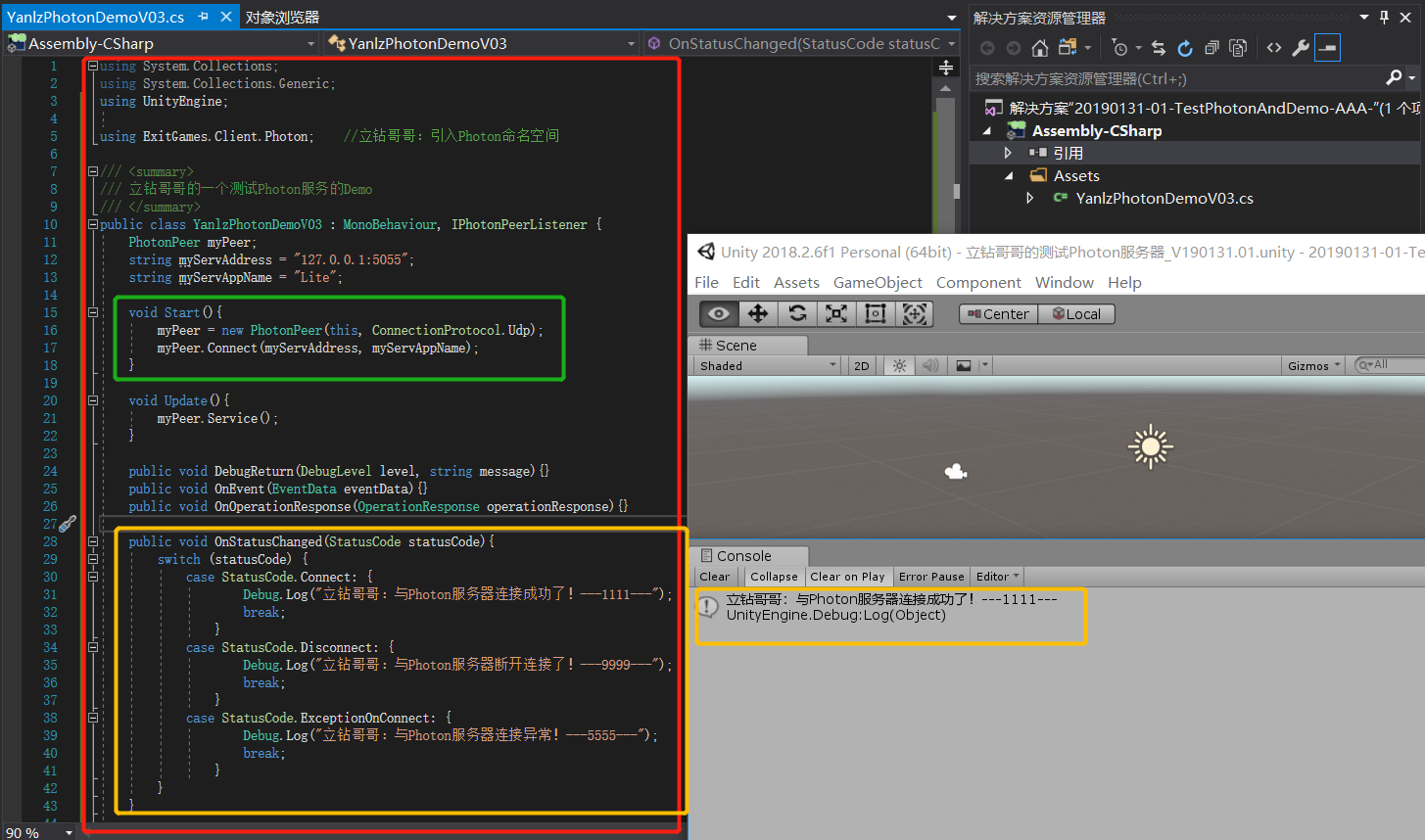Toggle the Preview Selected Items button
The image size is (1425, 840).
click(x=1327, y=47)
